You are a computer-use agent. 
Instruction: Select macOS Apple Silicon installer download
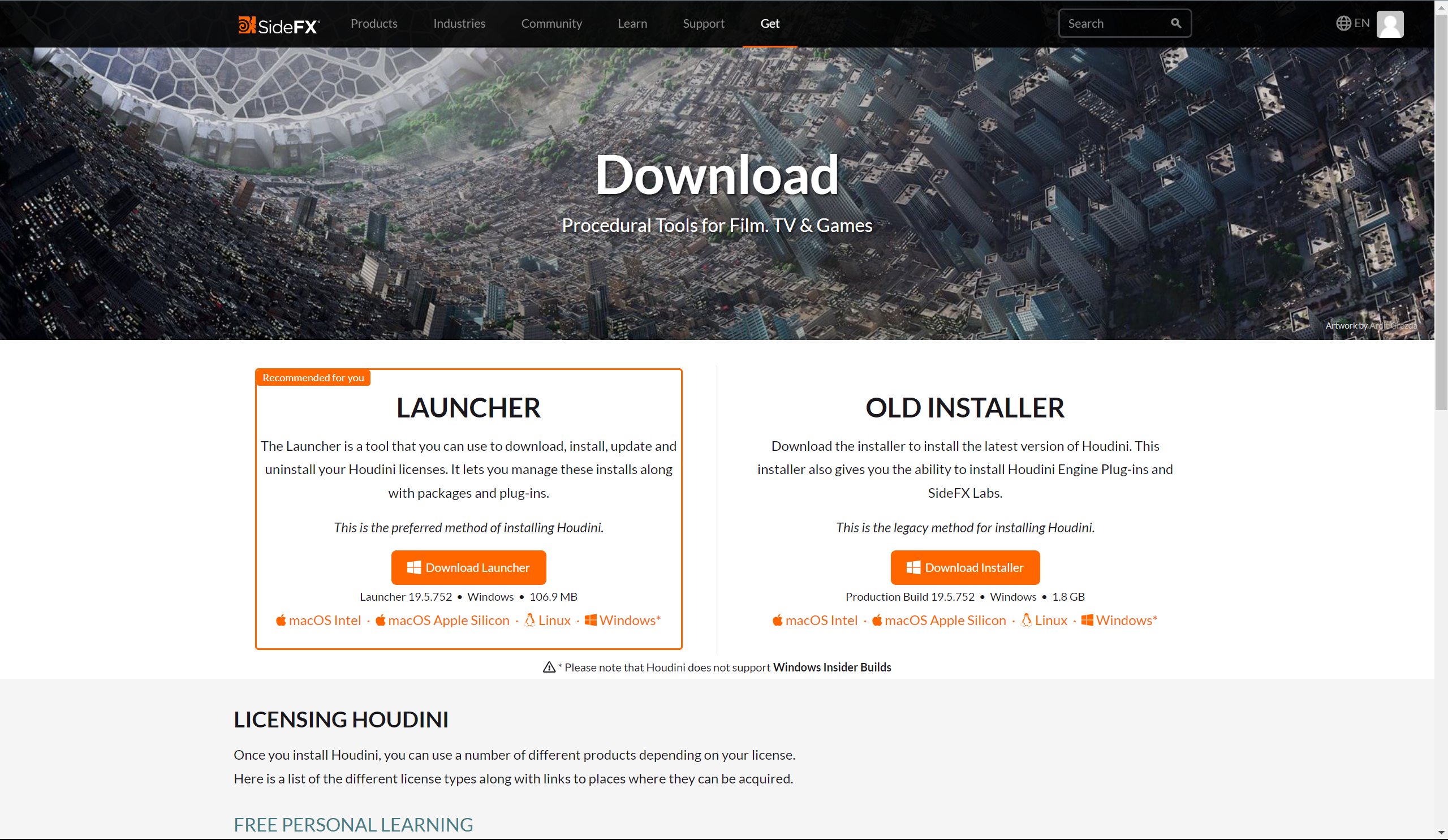(939, 620)
